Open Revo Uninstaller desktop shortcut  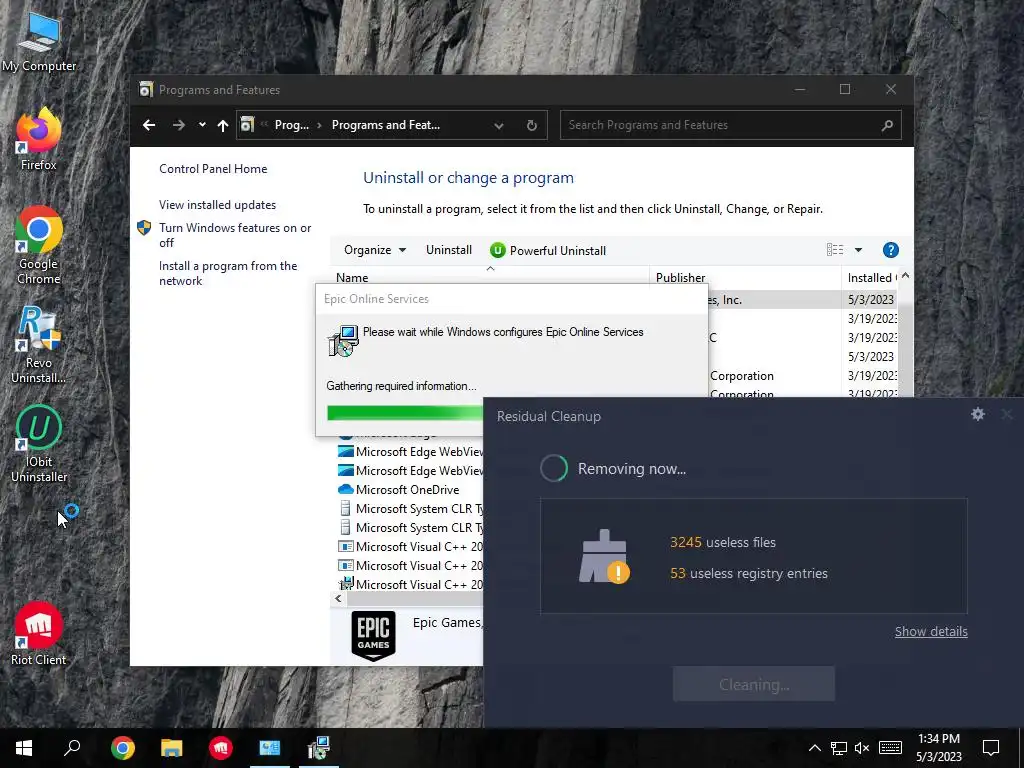tap(39, 345)
